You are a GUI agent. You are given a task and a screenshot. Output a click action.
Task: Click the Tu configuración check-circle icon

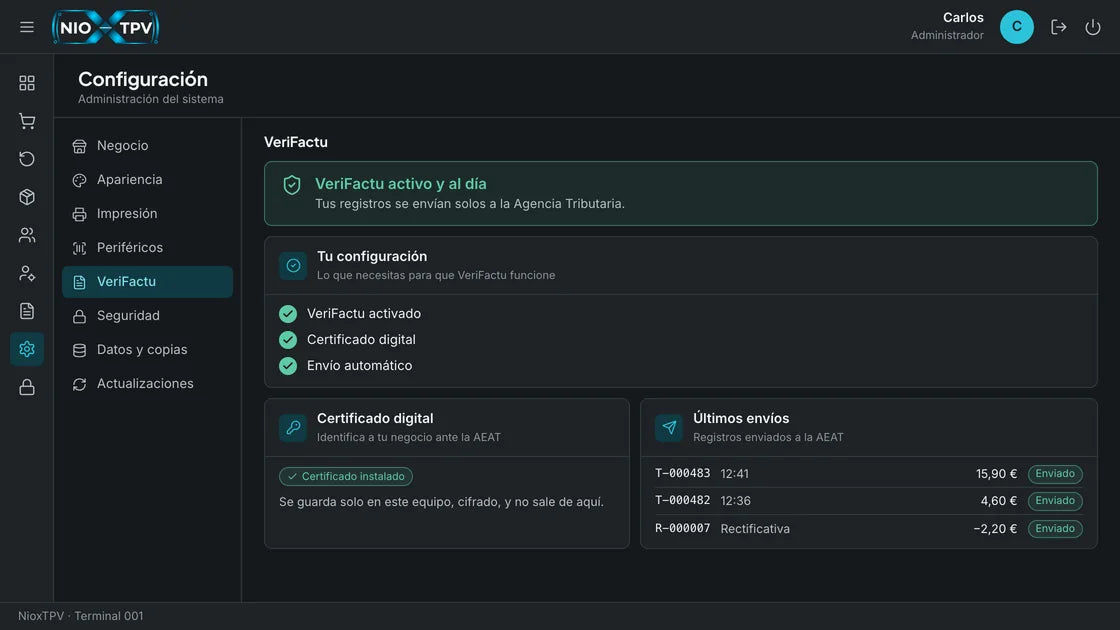pos(293,266)
